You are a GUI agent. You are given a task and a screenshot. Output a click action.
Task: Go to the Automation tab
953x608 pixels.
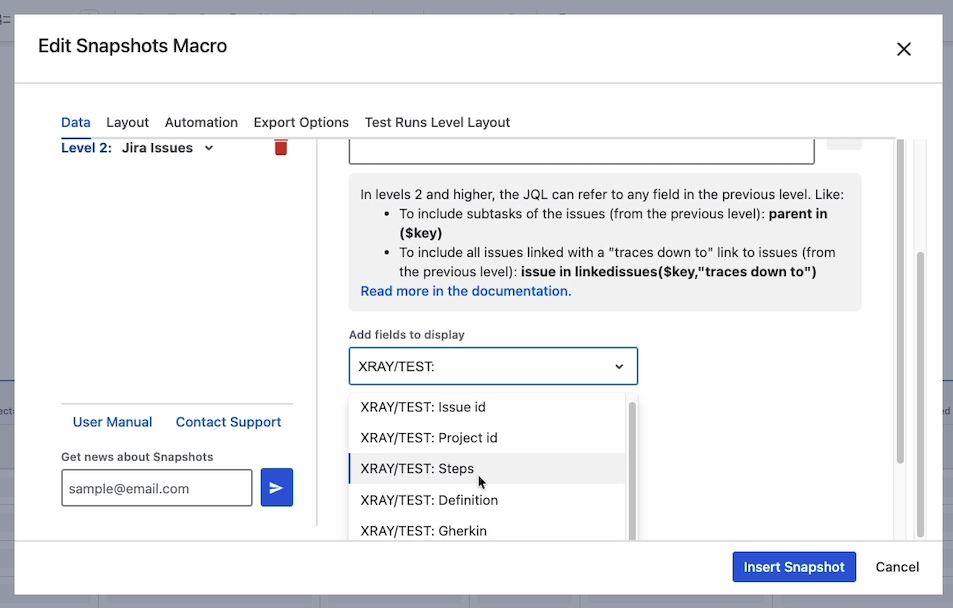pos(201,122)
